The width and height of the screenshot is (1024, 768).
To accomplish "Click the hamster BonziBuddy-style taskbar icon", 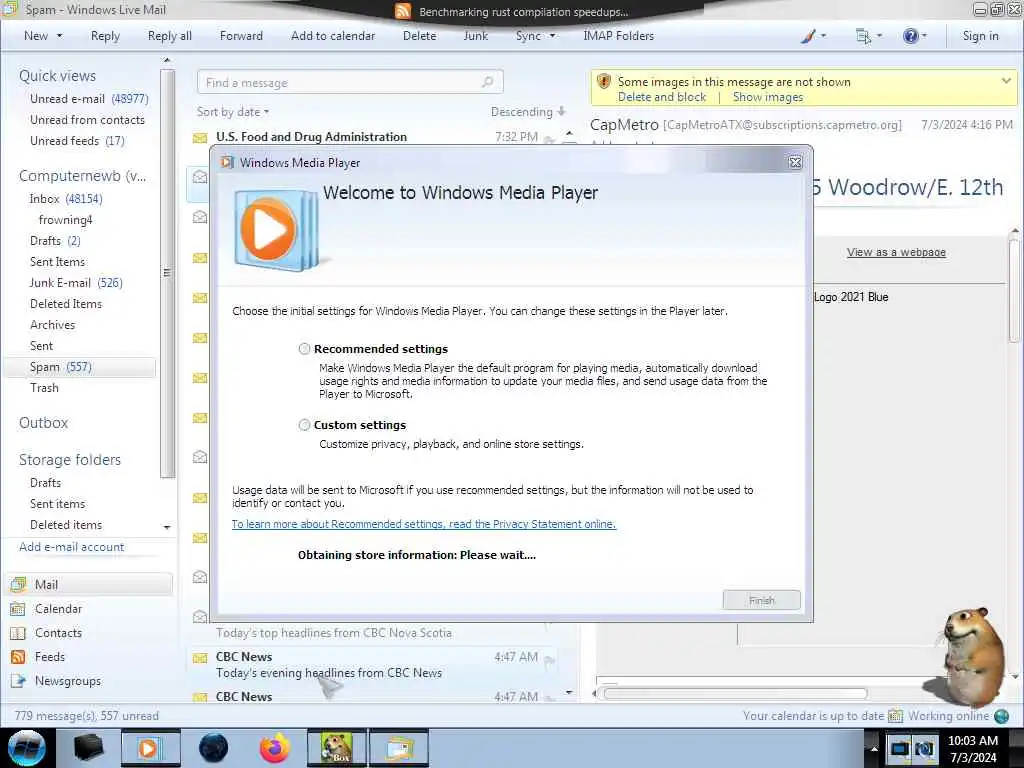I will point(336,748).
